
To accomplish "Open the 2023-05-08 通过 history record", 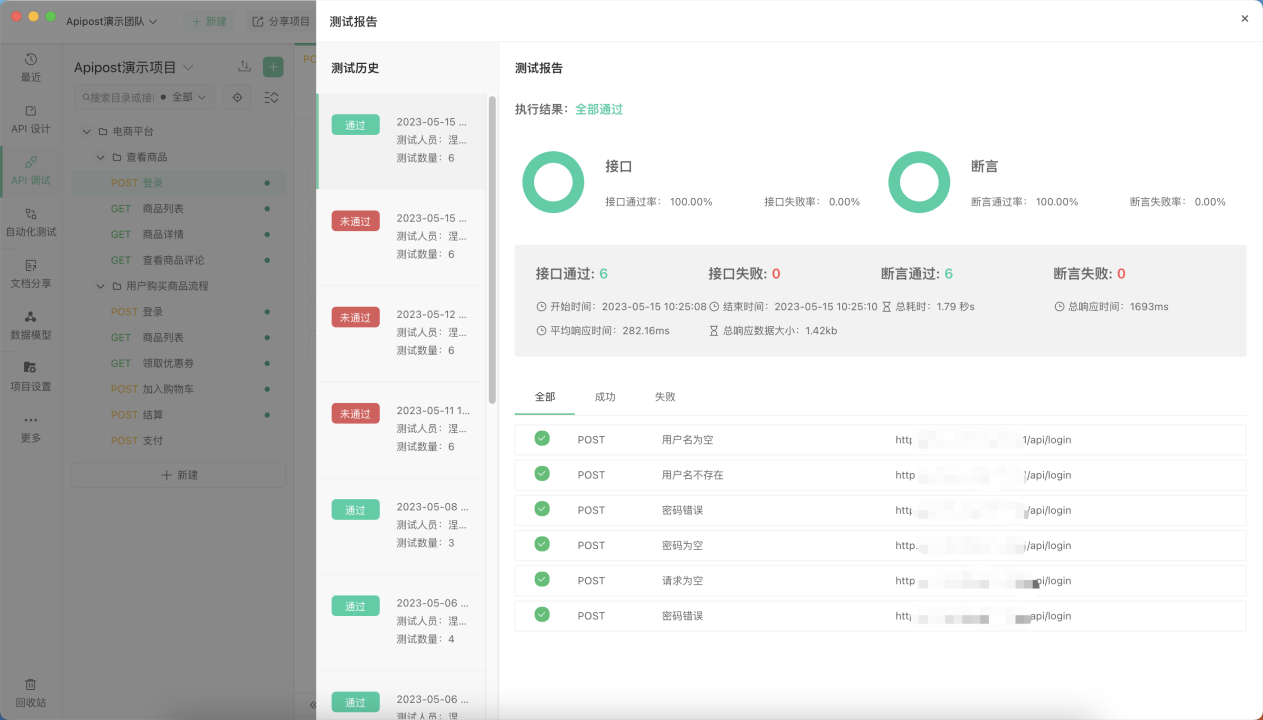I will click(x=401, y=525).
